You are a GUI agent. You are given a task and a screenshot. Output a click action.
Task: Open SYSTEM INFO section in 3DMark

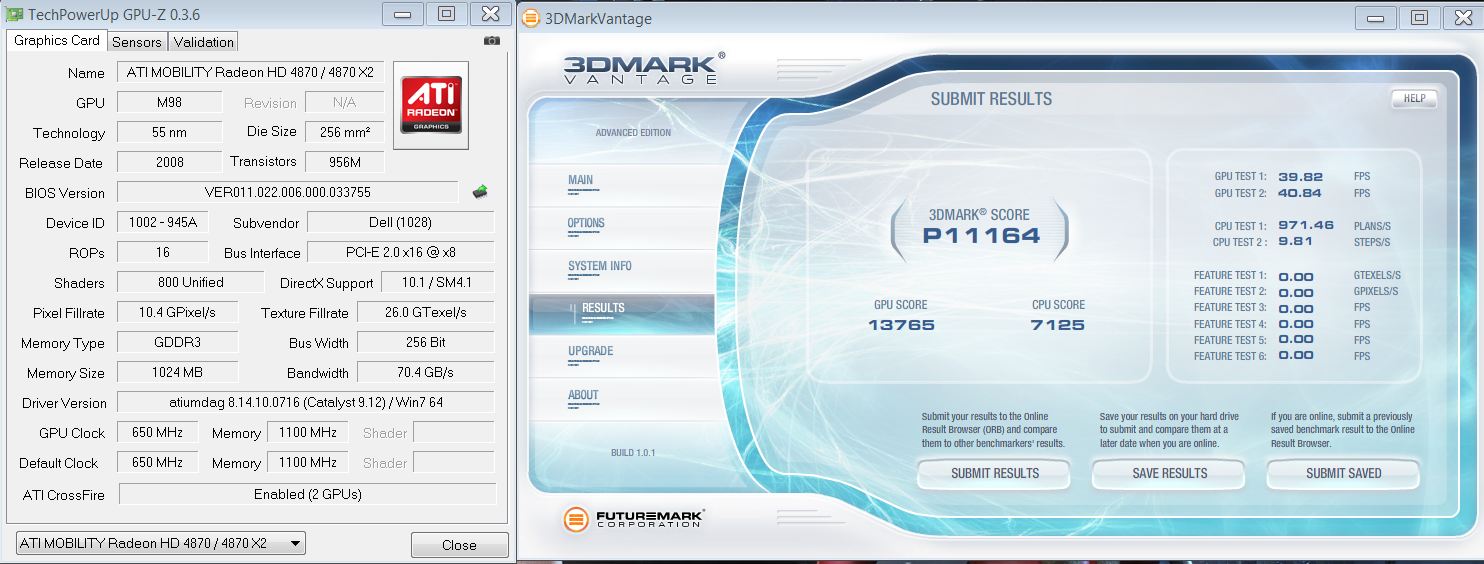click(600, 267)
